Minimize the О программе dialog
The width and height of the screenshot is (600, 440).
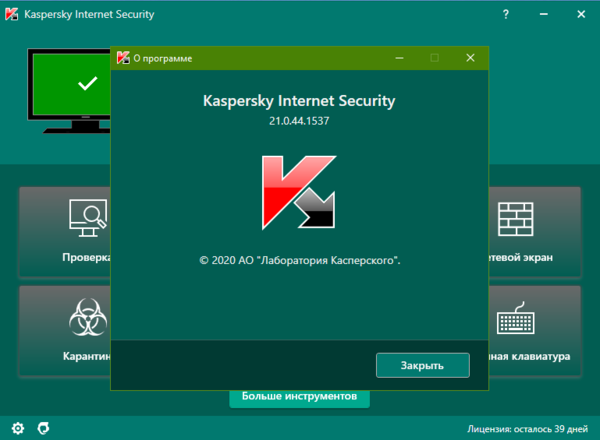point(399,58)
